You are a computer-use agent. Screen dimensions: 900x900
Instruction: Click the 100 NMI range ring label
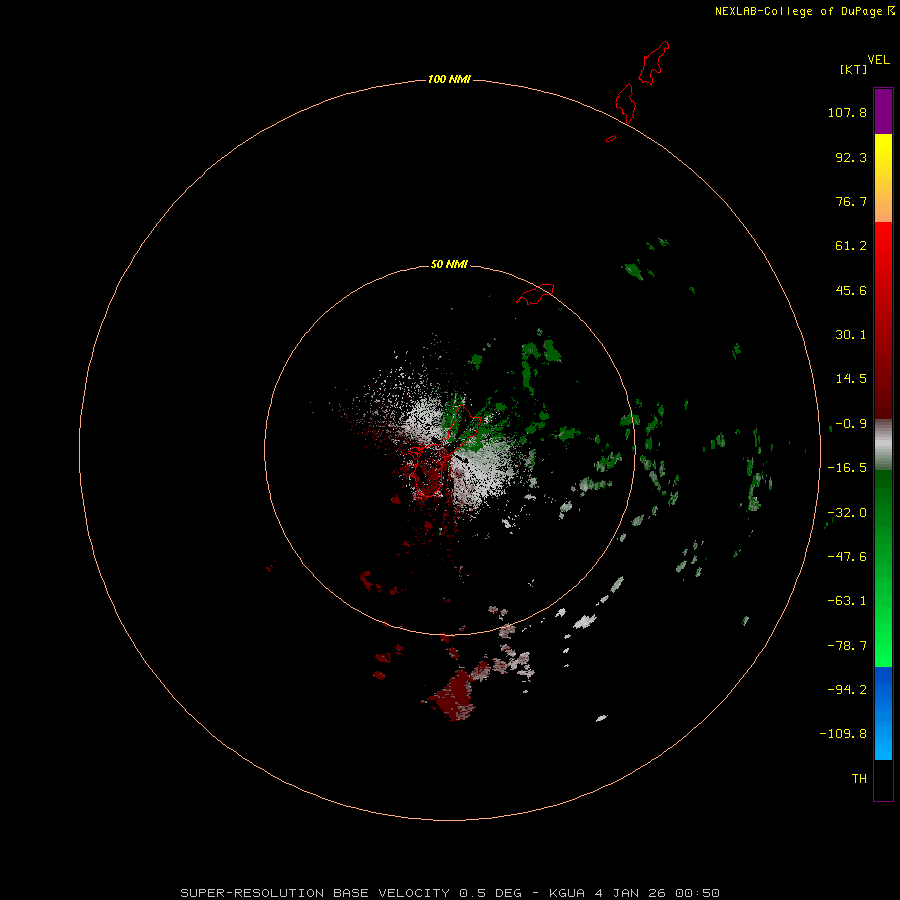(449, 79)
